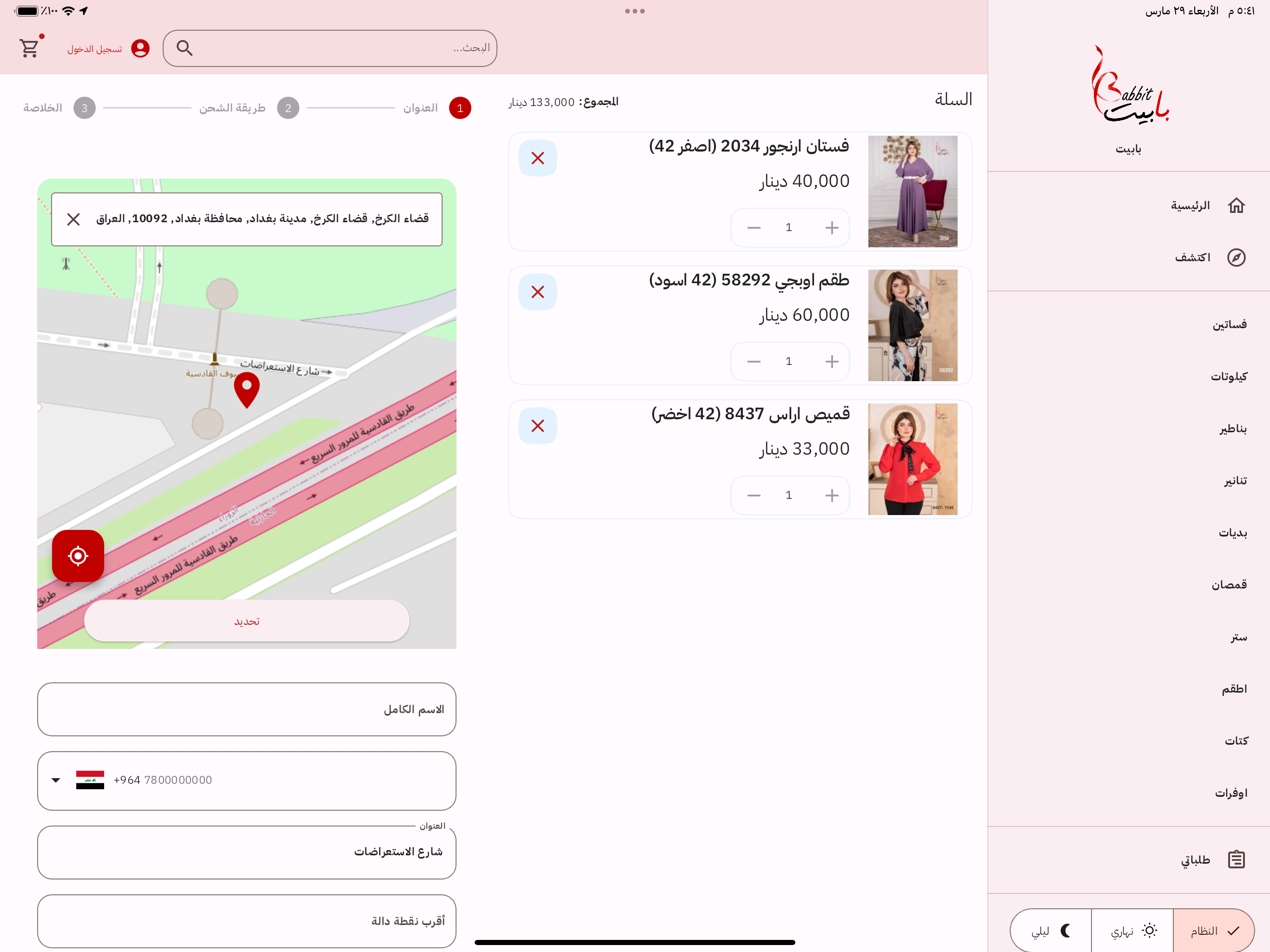1270x952 pixels.
Task: Click the magnifier search icon
Action: click(184, 48)
